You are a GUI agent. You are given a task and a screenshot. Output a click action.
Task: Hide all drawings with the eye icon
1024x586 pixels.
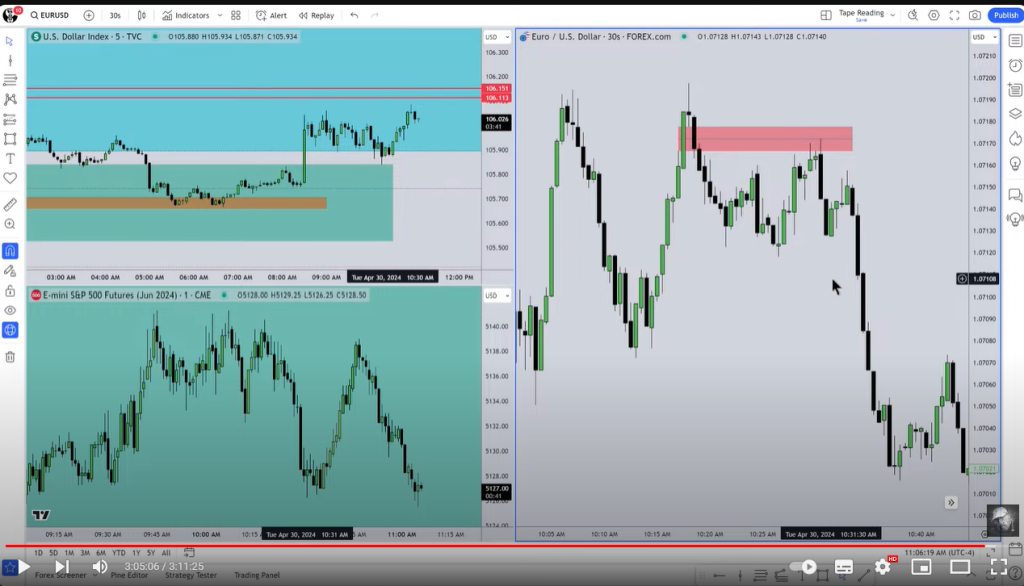10,310
